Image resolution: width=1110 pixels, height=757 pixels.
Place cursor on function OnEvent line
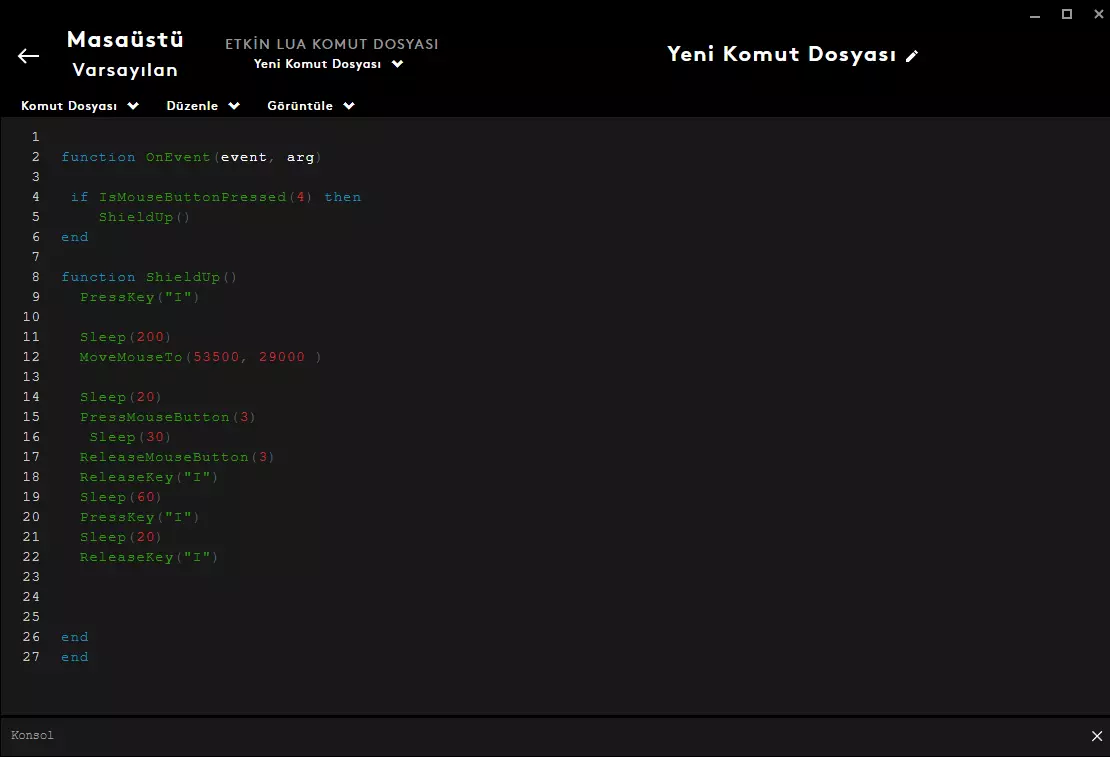point(191,157)
